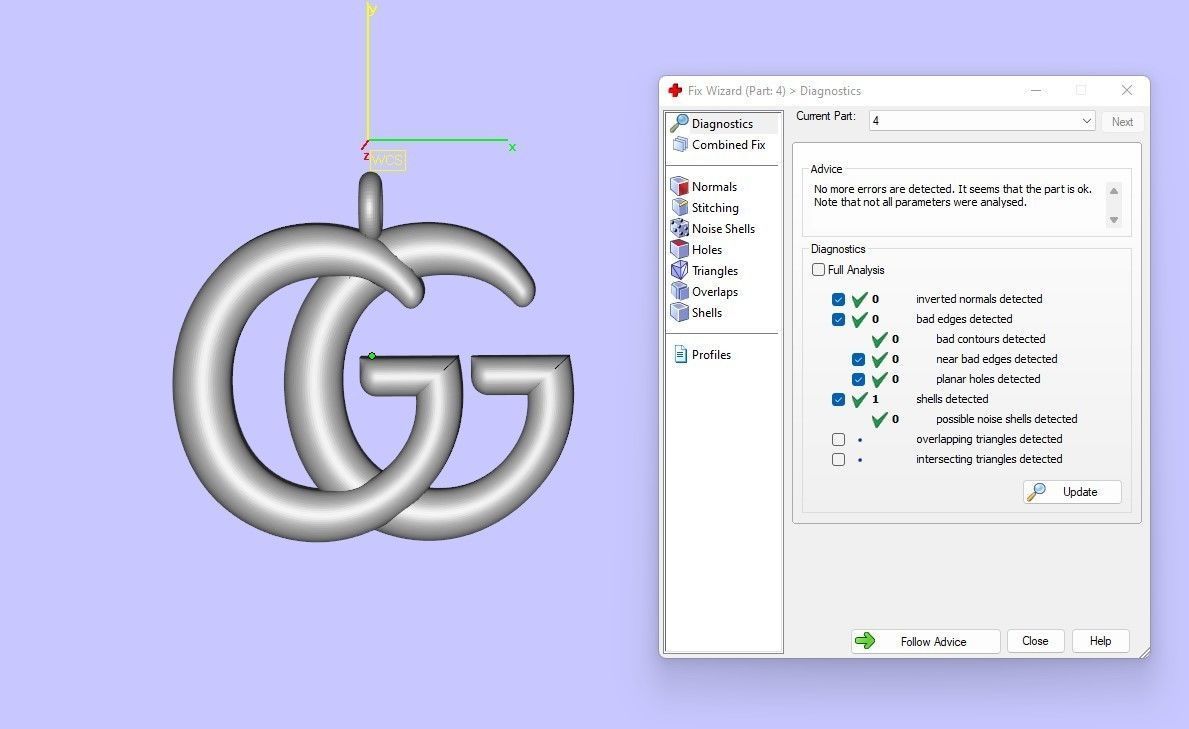This screenshot has height=729, width=1189.
Task: Click the Next button
Action: (1122, 121)
